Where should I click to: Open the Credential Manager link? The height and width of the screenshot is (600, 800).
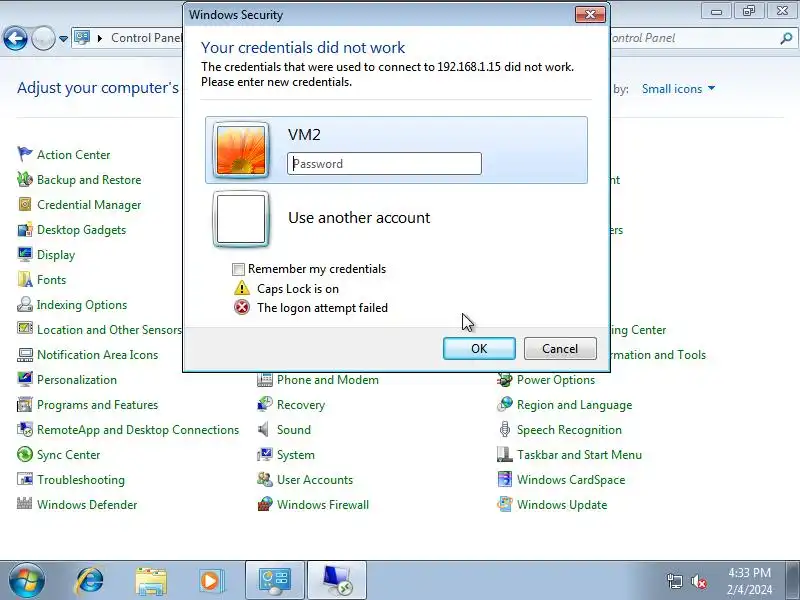89,205
